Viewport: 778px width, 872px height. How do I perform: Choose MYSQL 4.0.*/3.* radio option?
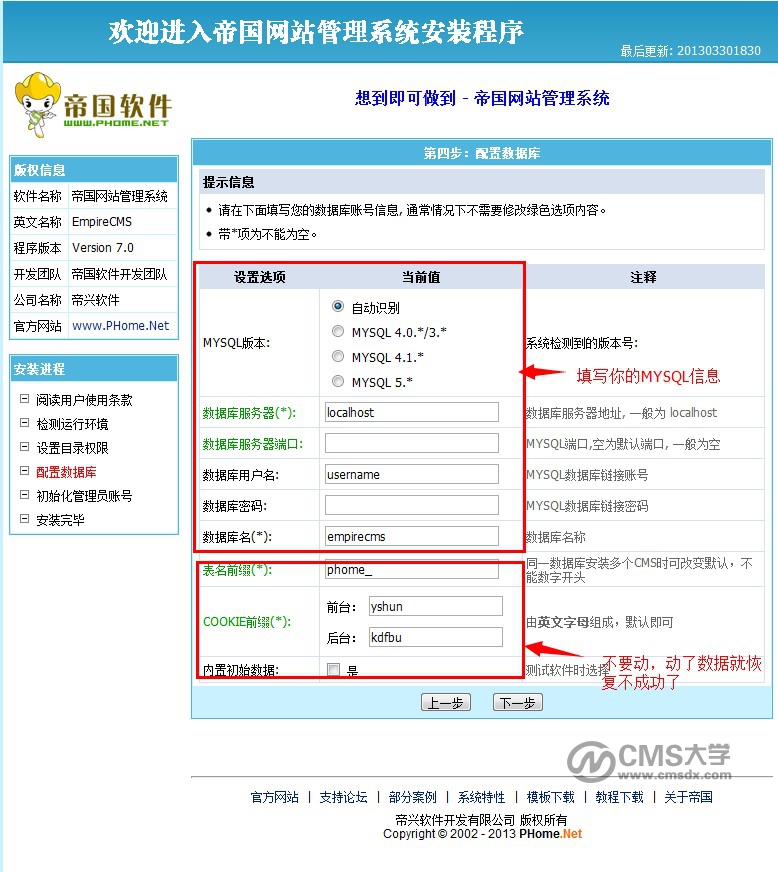(x=338, y=331)
